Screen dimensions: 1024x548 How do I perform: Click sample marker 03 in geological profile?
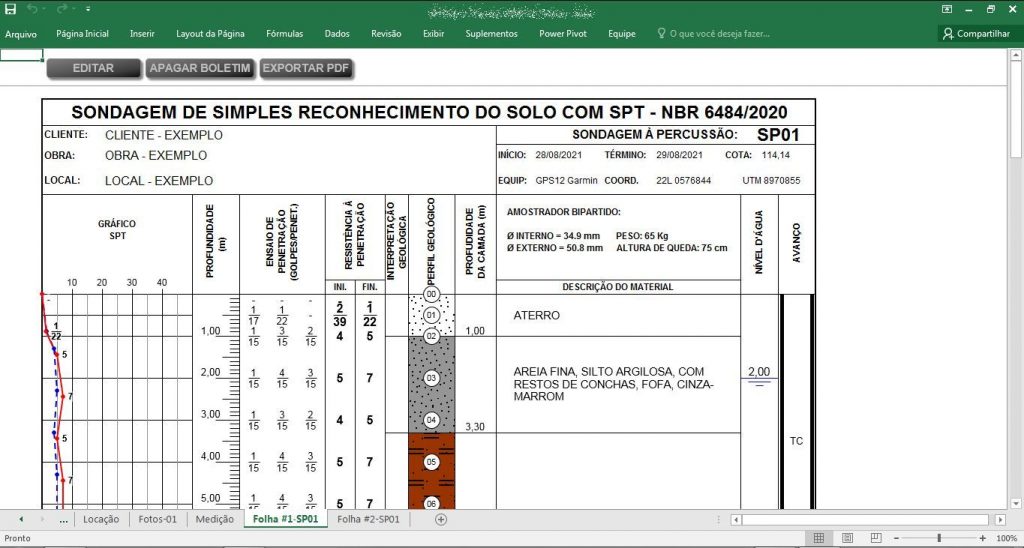(x=431, y=378)
